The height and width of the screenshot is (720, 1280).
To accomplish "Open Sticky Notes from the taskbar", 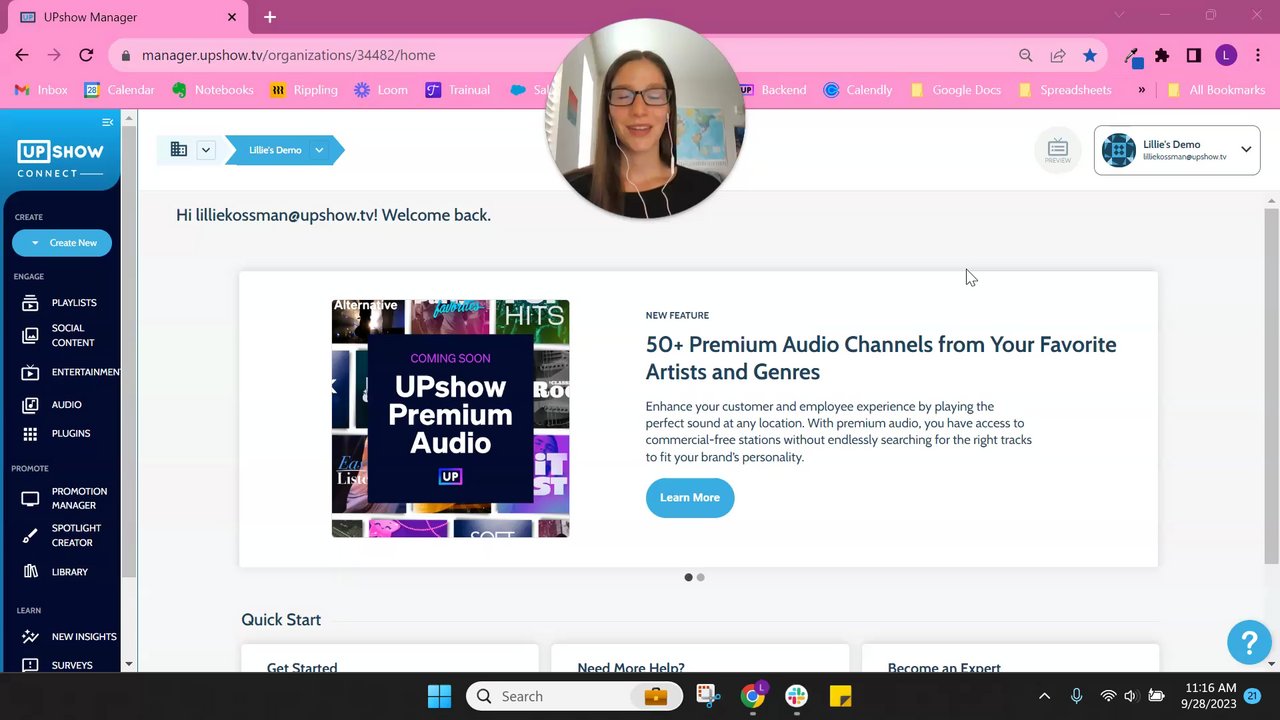I will click(840, 696).
